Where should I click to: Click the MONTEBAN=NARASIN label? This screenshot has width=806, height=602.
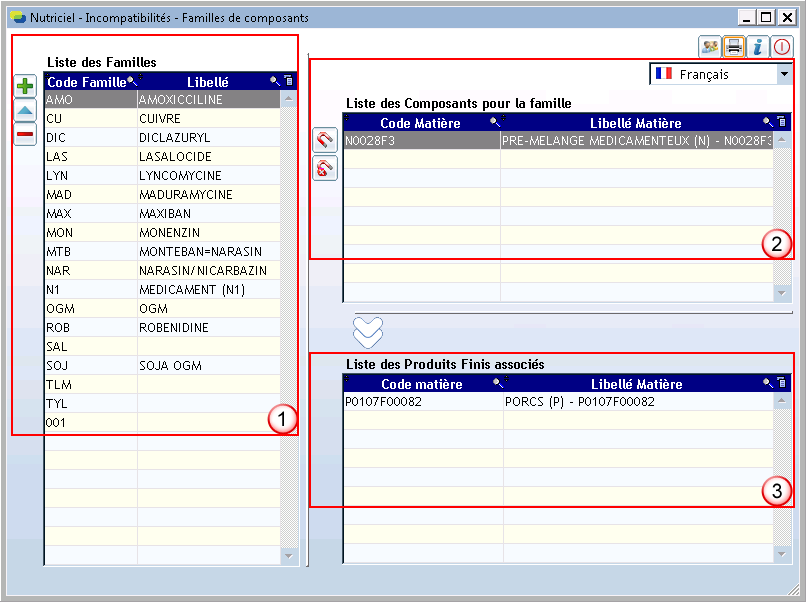point(200,251)
